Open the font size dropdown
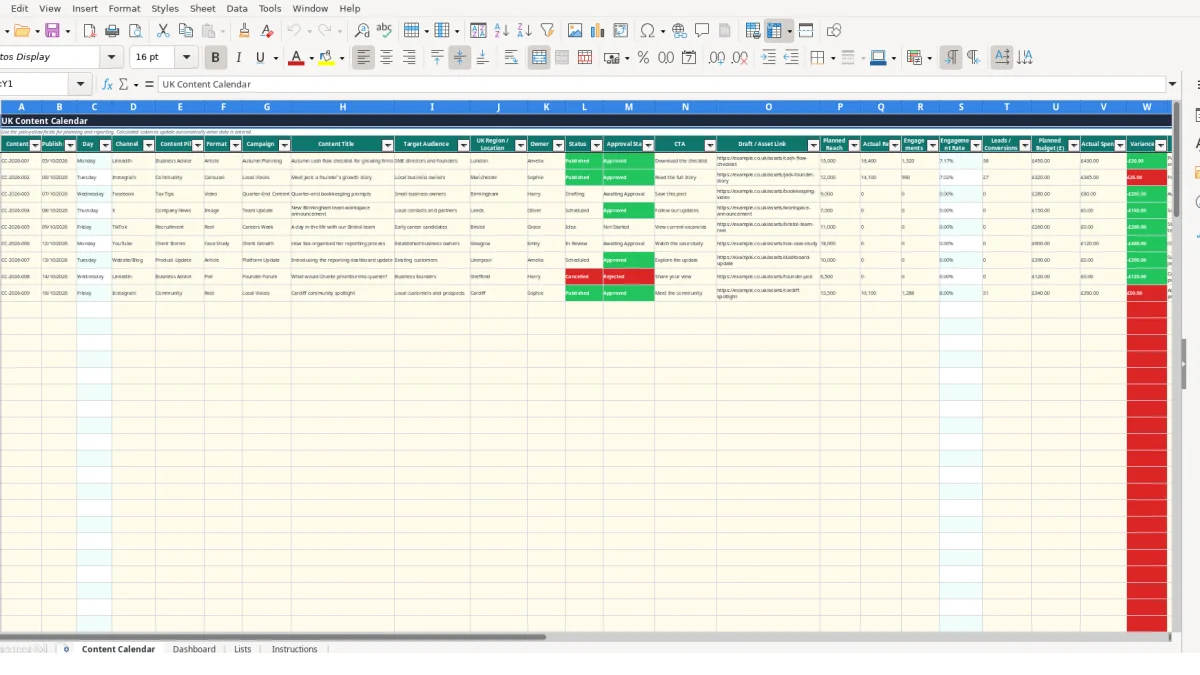The image size is (1200, 675). [x=186, y=58]
